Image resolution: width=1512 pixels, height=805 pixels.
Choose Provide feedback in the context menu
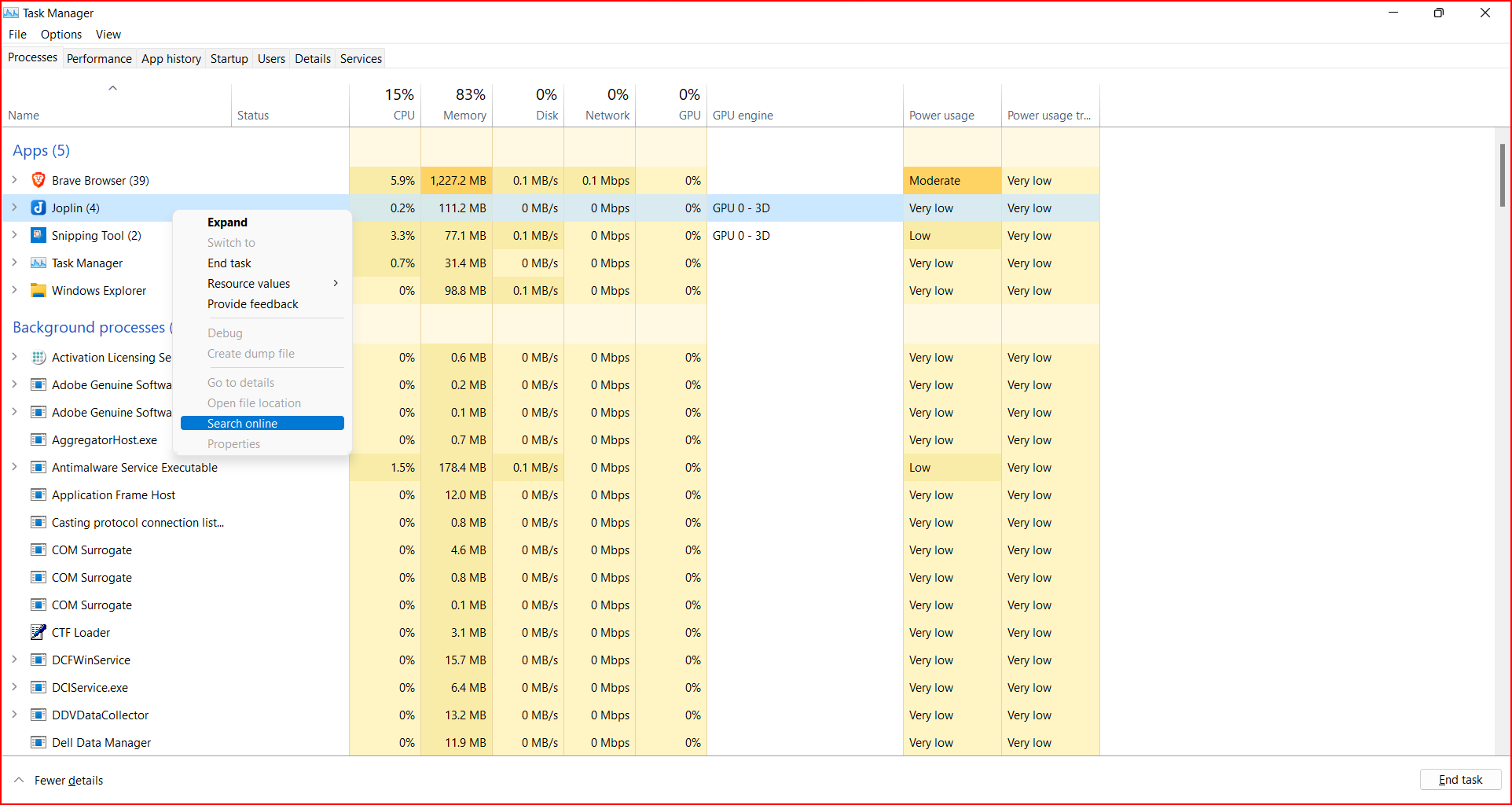click(262, 304)
